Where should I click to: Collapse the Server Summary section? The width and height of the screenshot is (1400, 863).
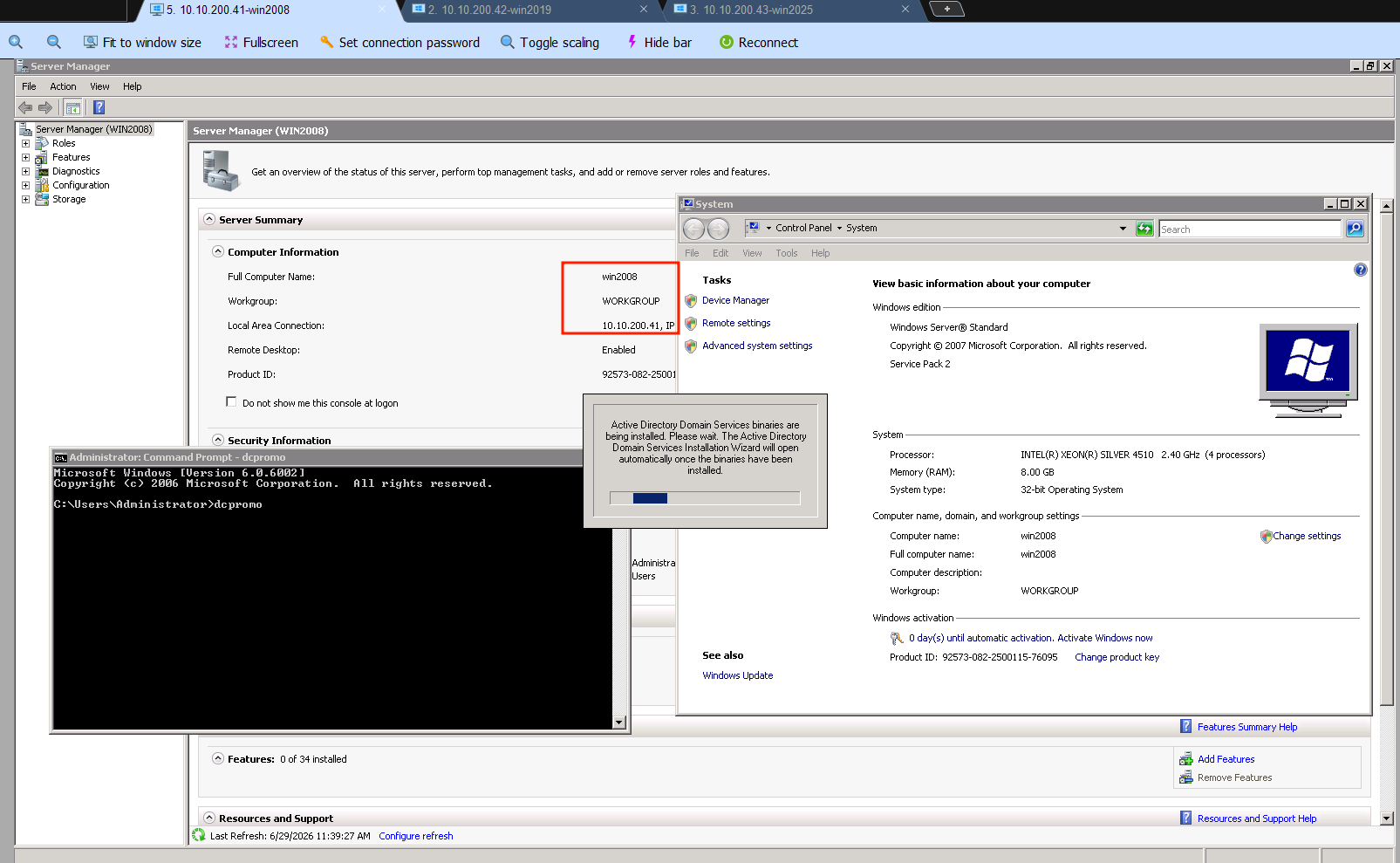coord(209,219)
